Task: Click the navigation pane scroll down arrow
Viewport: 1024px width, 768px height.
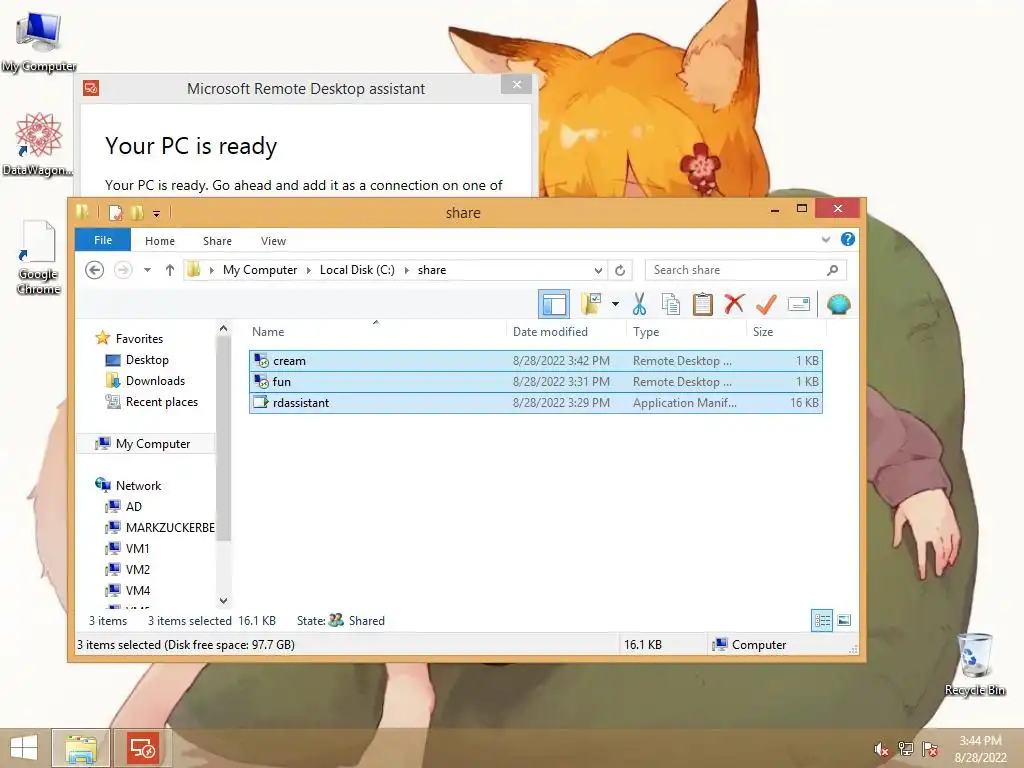Action: click(223, 600)
